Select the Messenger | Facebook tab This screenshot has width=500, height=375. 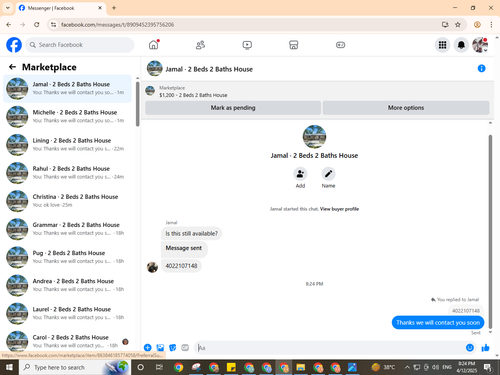pyautogui.click(x=61, y=8)
